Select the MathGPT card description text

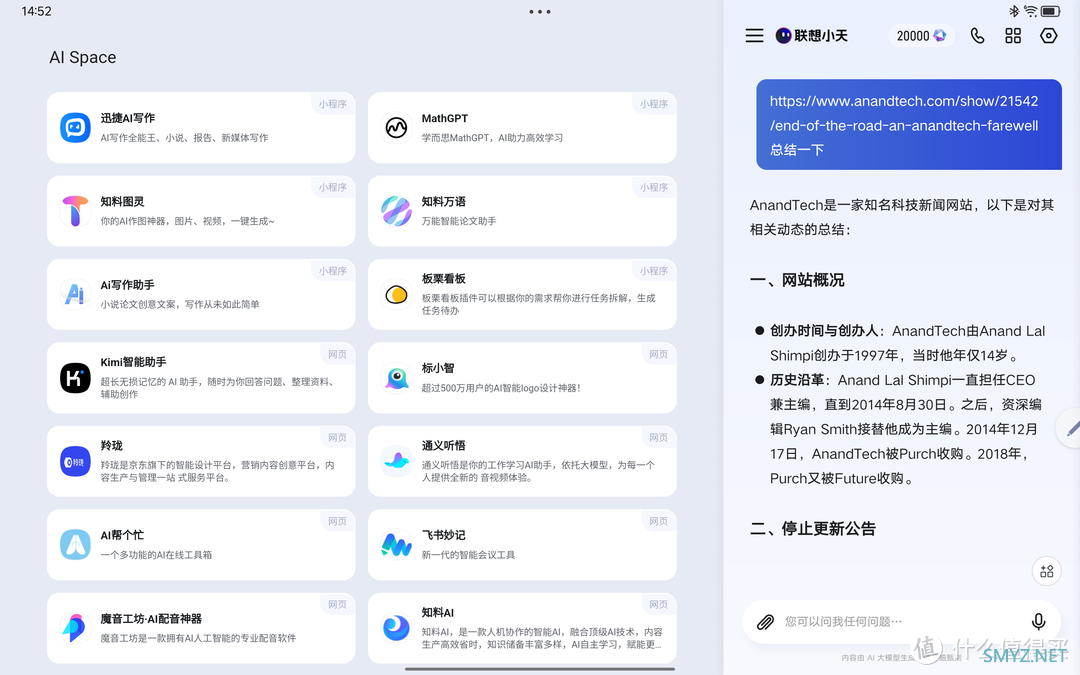point(492,138)
